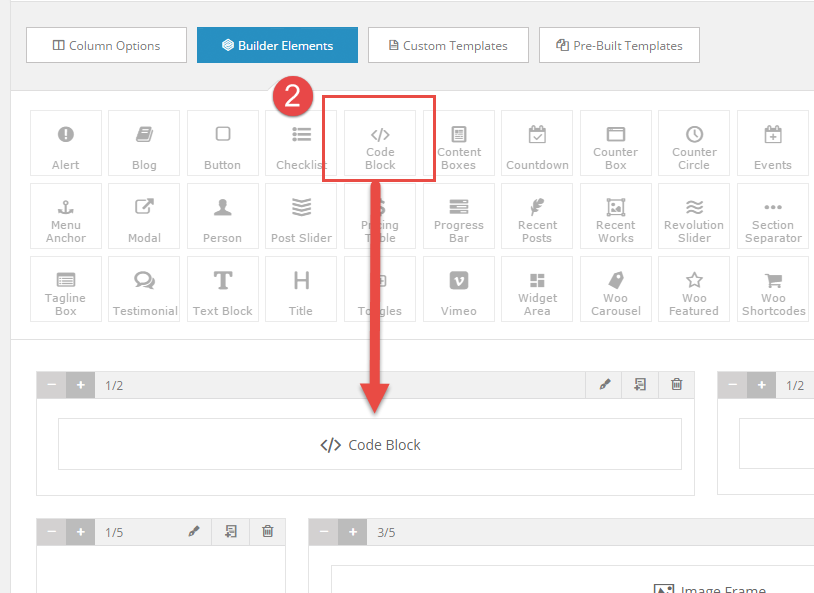Click the Builder Elements tab

(x=278, y=45)
